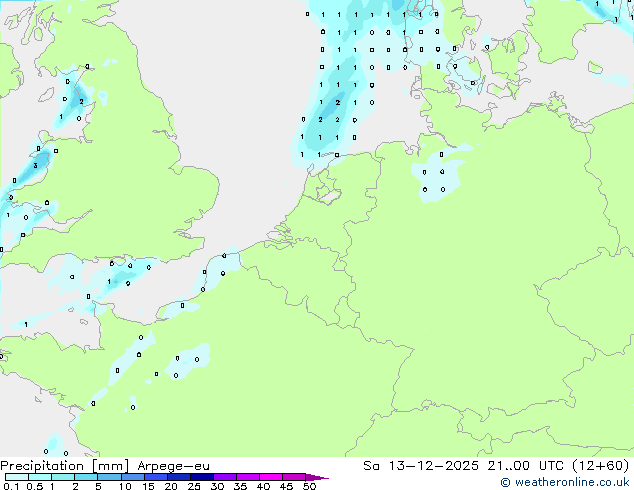Screen dimensions: 634x490
Task: Pick the 15 to 20 mm legend swatch
Action: 155,477
